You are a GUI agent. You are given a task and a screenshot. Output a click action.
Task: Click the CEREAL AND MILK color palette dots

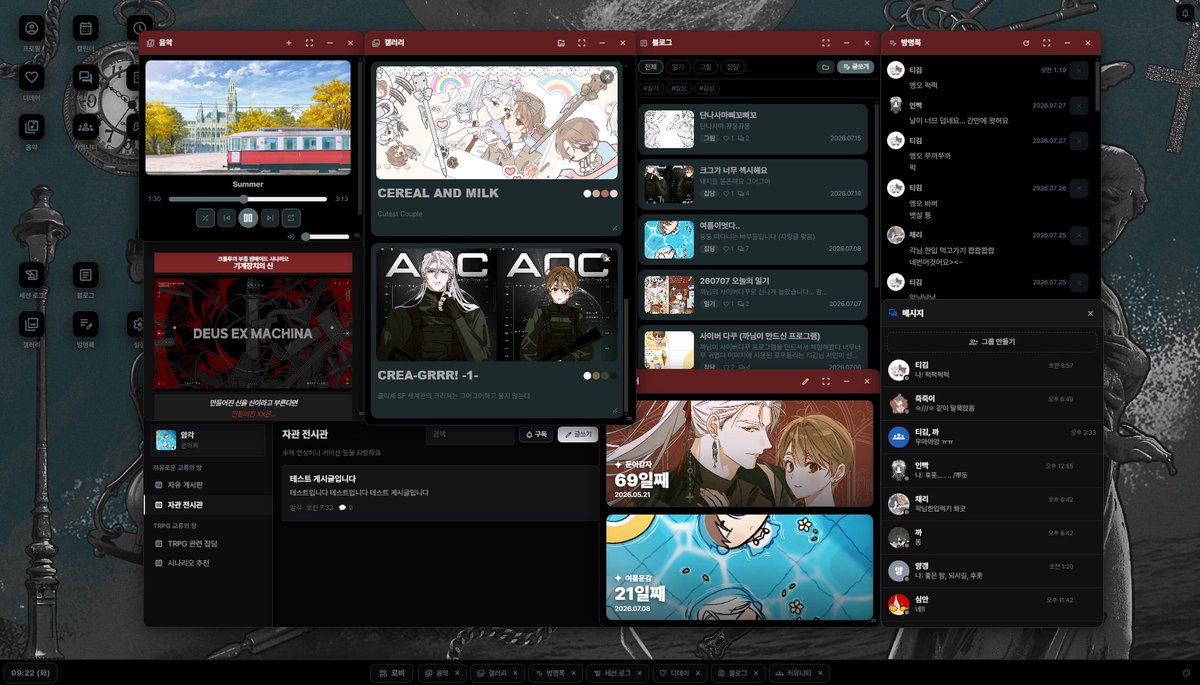(600, 194)
